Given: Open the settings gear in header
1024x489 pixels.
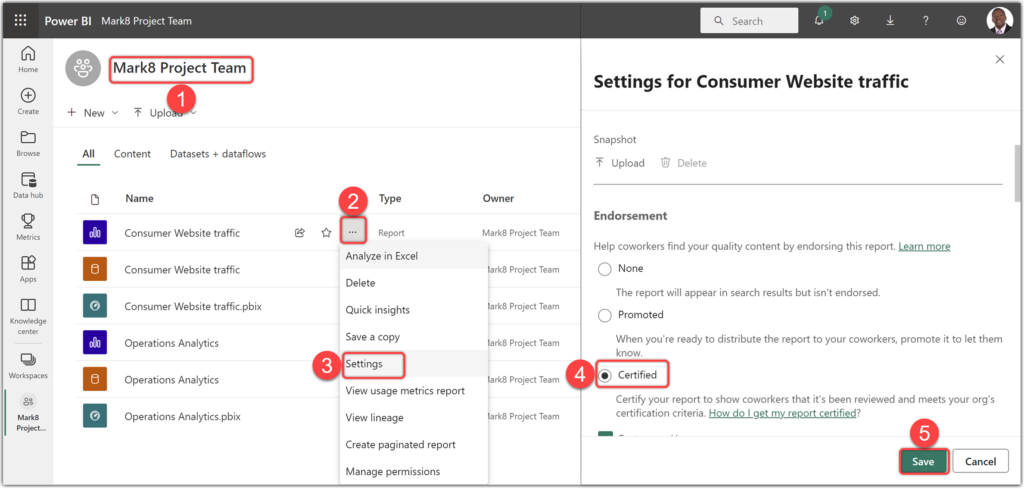Looking at the screenshot, I should click(854, 20).
